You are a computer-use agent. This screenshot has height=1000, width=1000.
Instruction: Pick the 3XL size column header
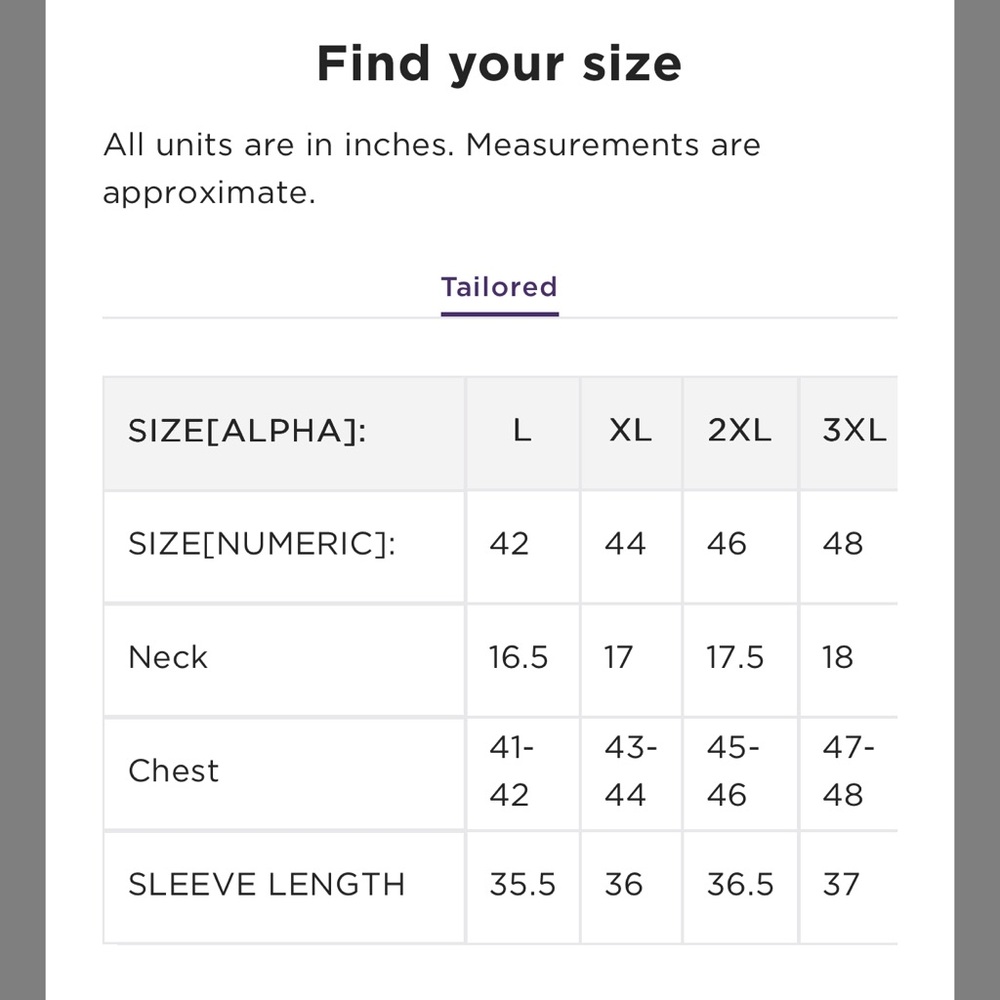pyautogui.click(x=853, y=432)
